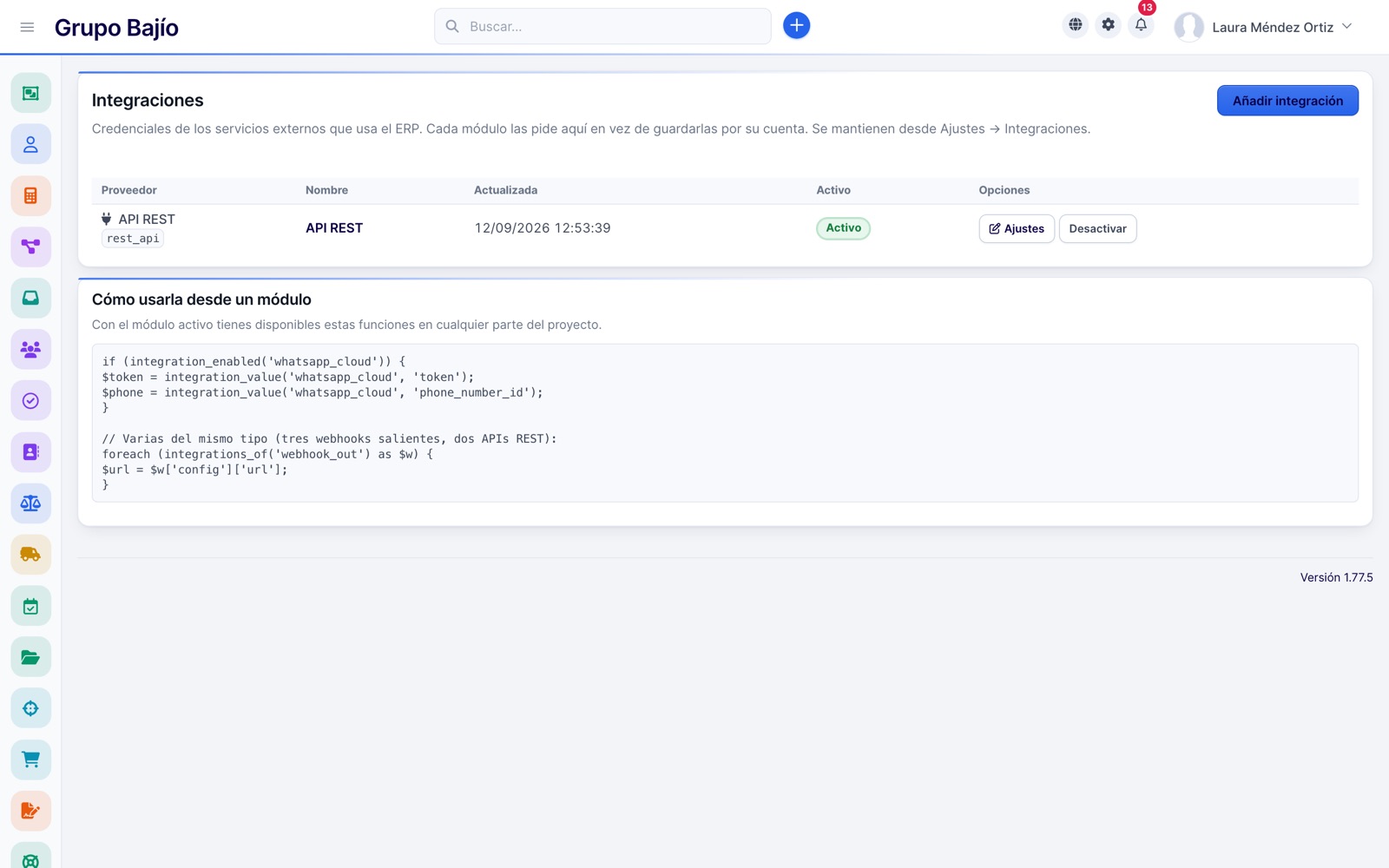Click the blue plus quick-add button
Image resolution: width=1389 pixels, height=868 pixels.
click(796, 26)
